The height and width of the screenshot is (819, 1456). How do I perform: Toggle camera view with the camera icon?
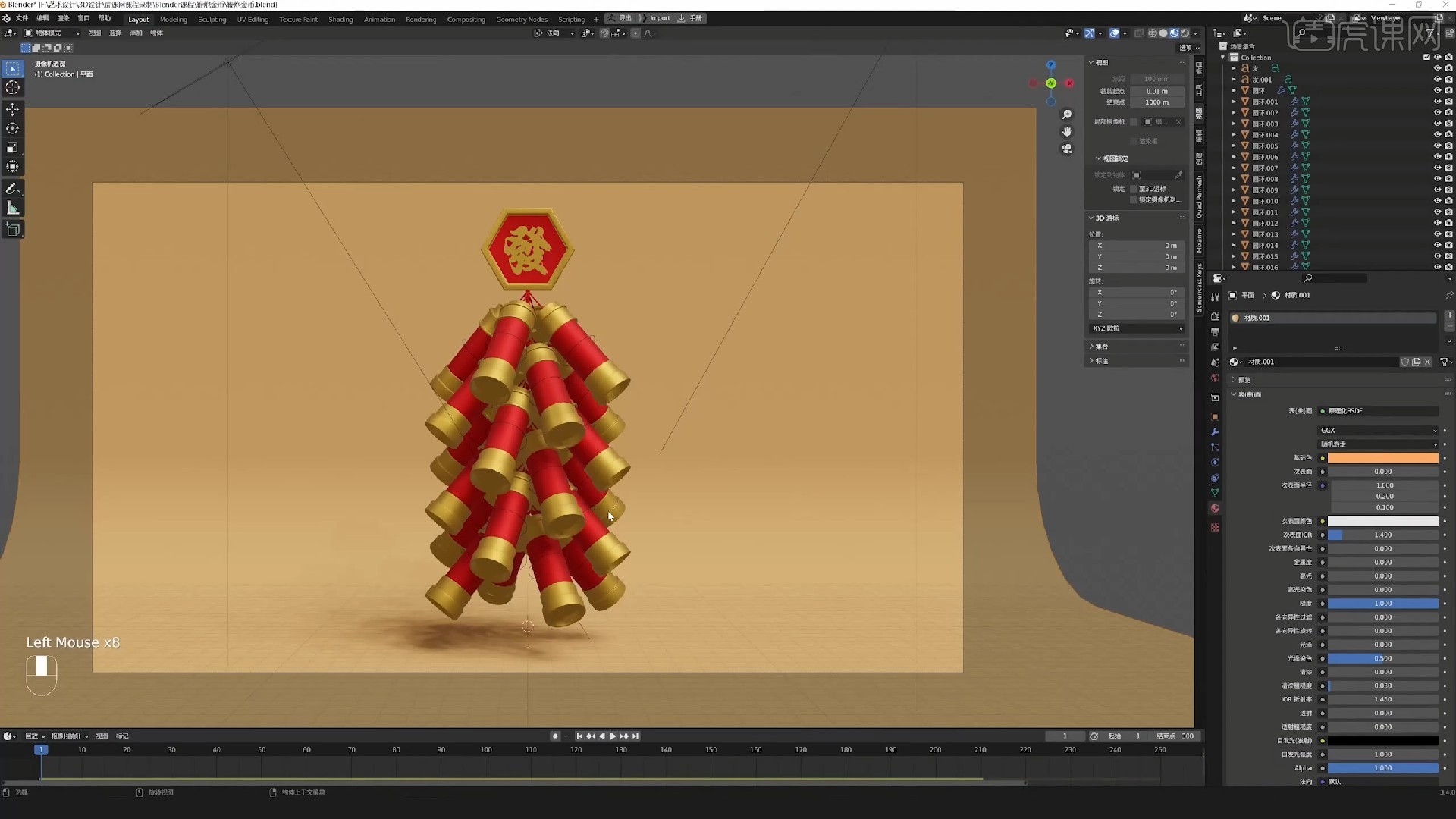(1067, 149)
